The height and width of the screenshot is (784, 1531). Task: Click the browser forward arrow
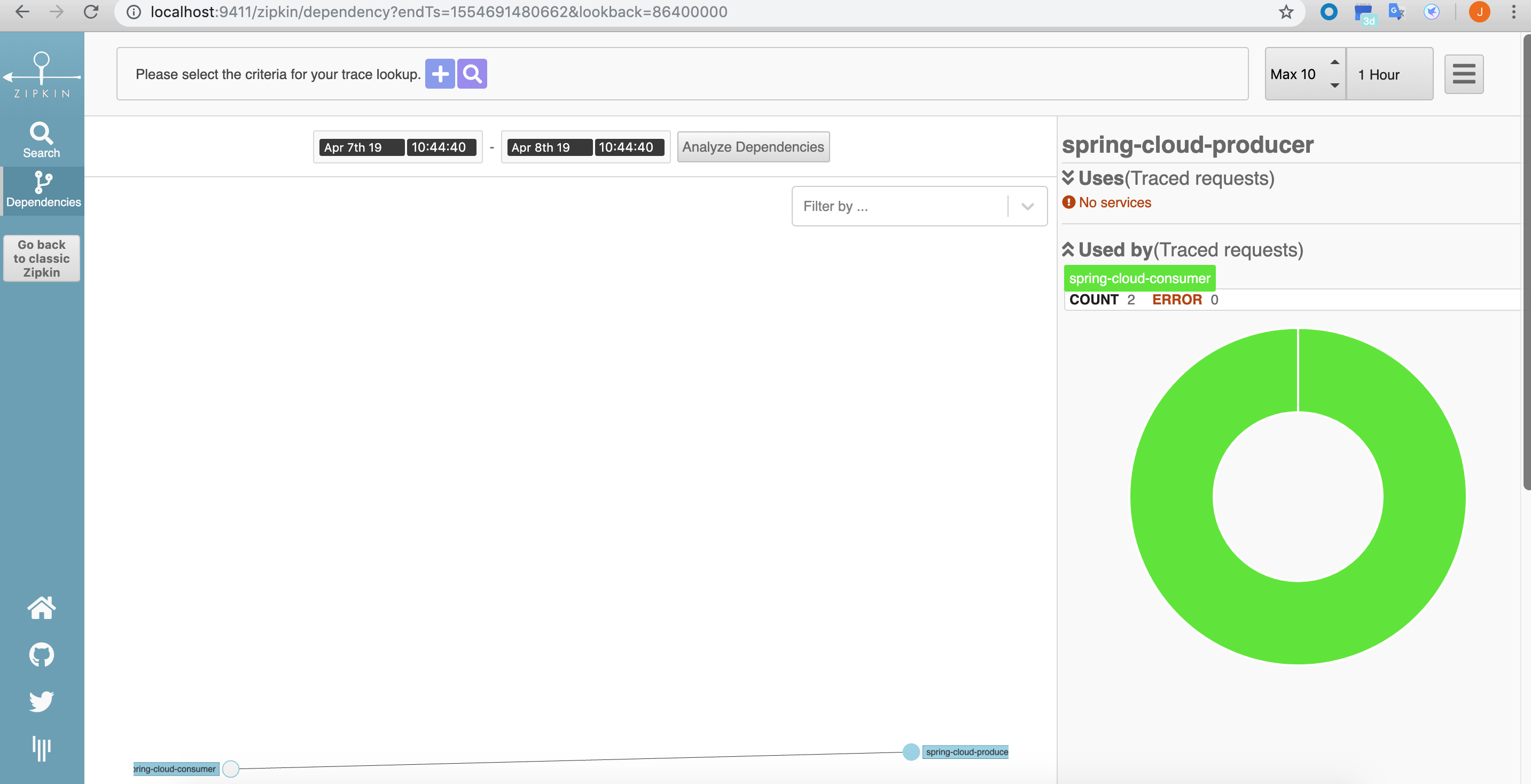coord(57,12)
